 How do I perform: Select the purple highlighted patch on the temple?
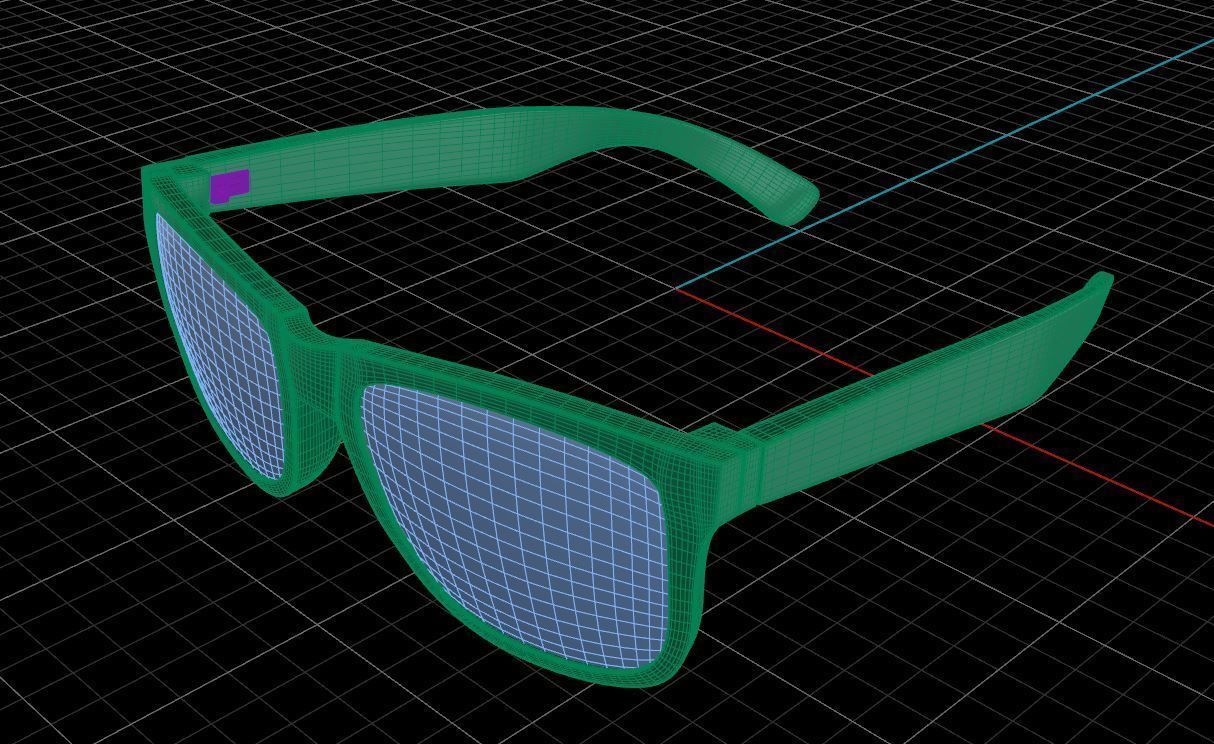coord(229,186)
